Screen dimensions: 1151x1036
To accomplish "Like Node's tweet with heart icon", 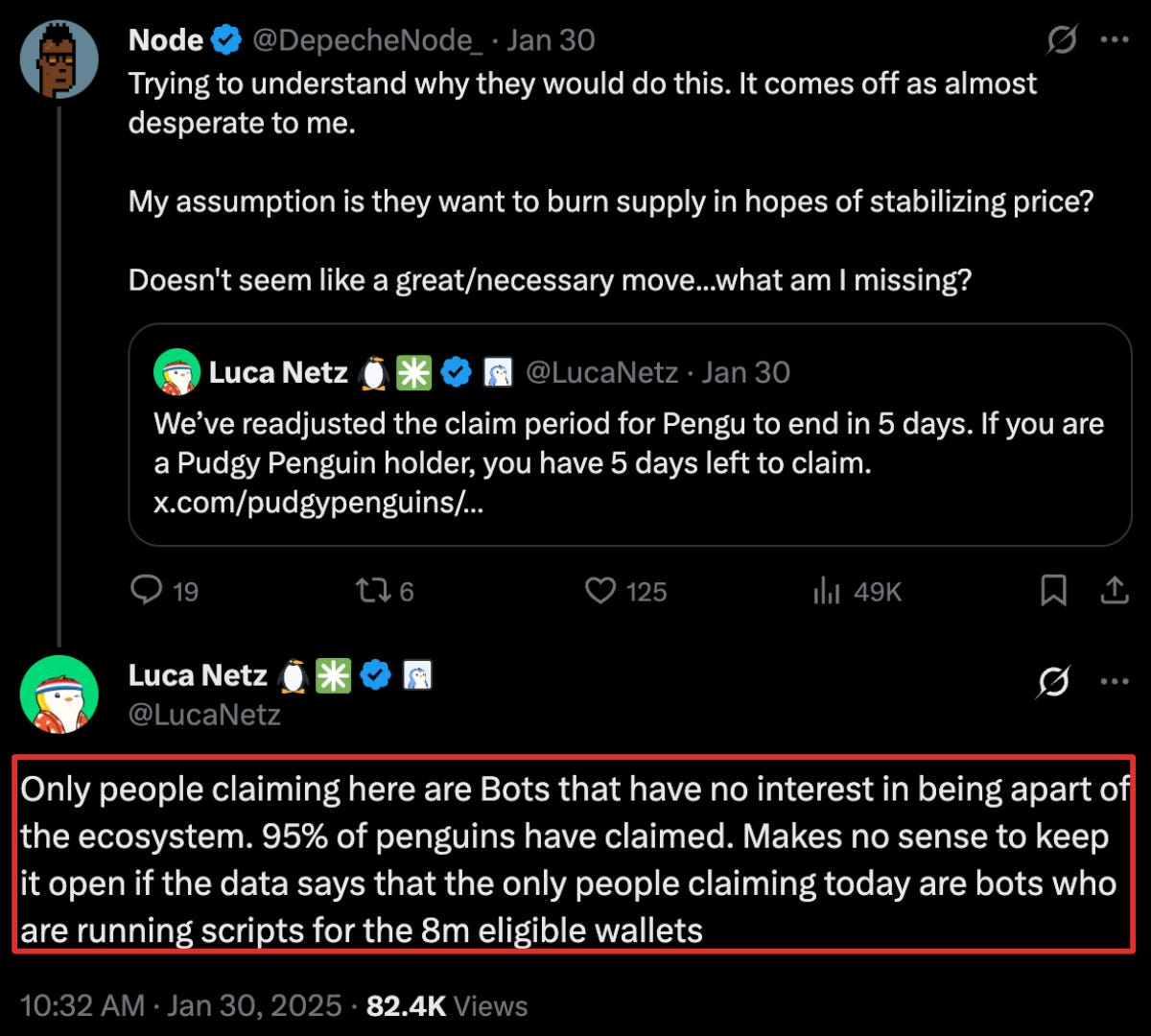I will point(600,590).
